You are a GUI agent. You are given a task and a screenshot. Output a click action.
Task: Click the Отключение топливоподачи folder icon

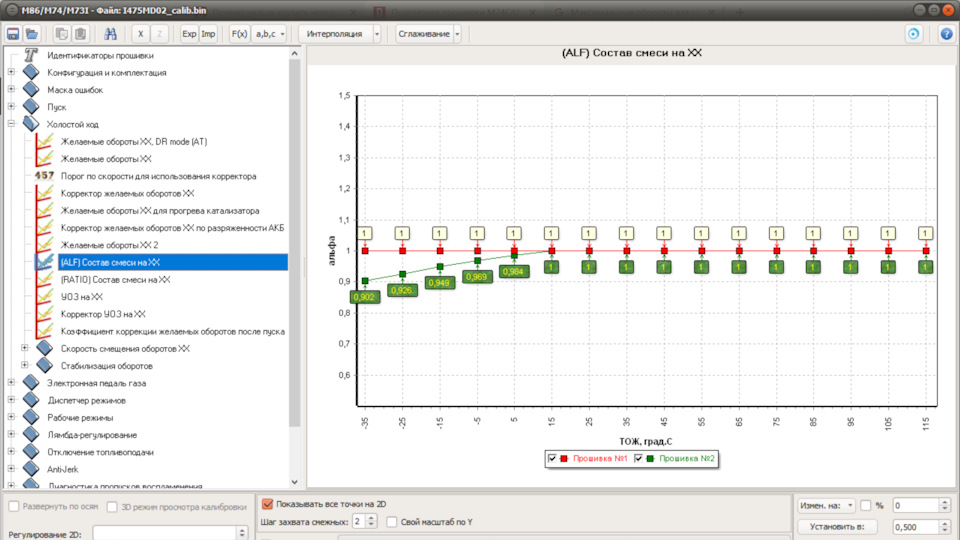(31, 452)
